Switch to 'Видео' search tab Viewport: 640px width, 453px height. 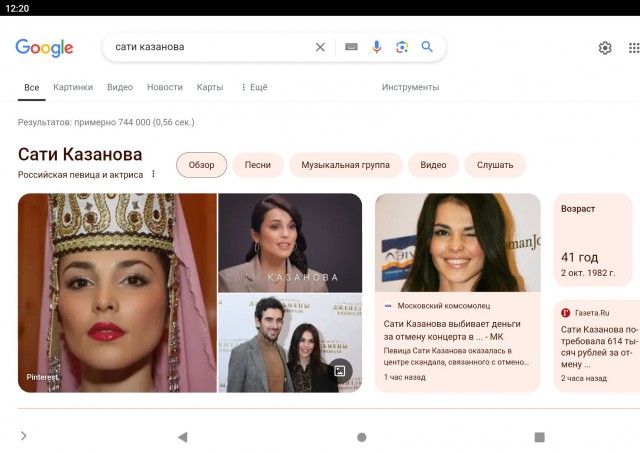[x=120, y=87]
